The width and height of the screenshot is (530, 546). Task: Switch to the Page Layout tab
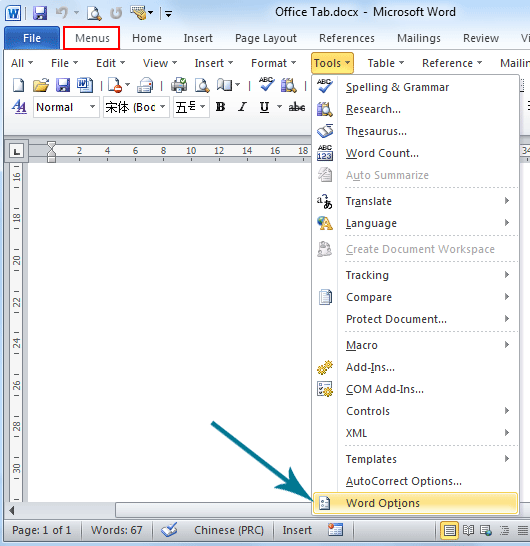point(266,38)
